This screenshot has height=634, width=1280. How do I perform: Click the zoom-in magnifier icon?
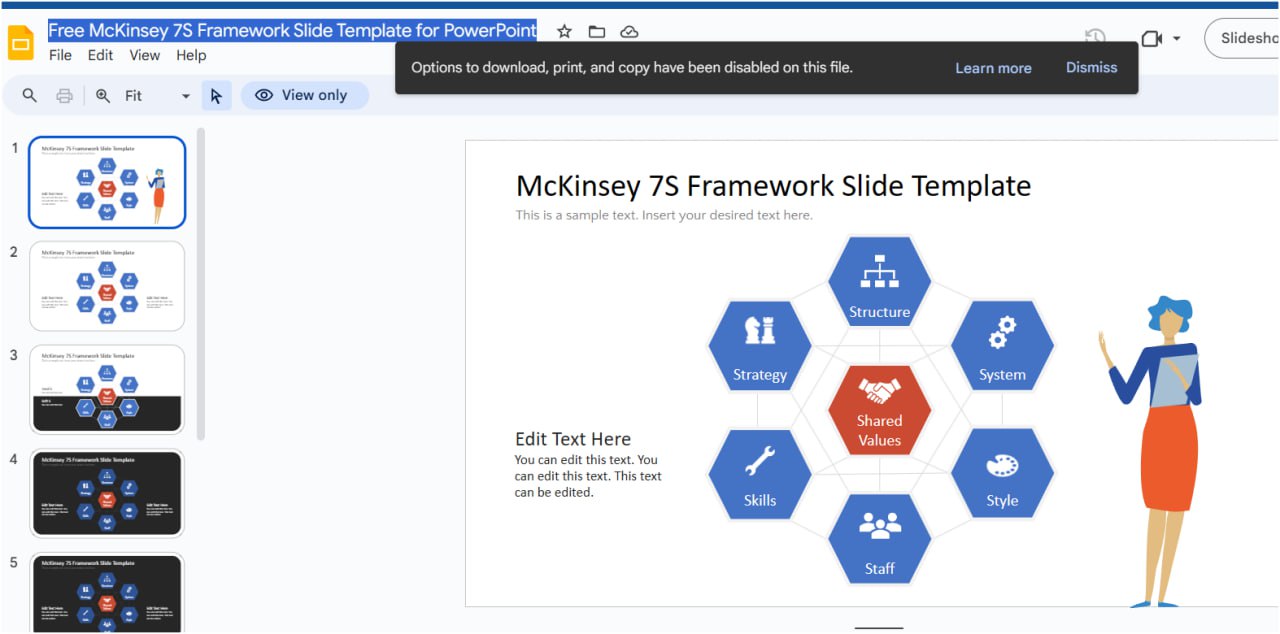point(103,95)
